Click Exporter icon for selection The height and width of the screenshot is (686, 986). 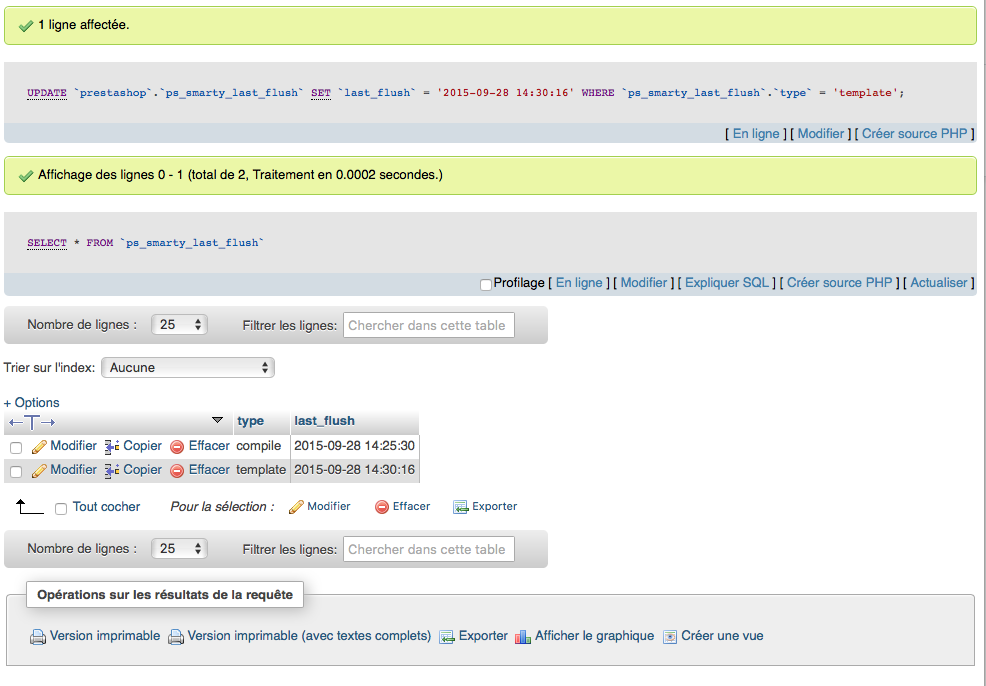[461, 507]
